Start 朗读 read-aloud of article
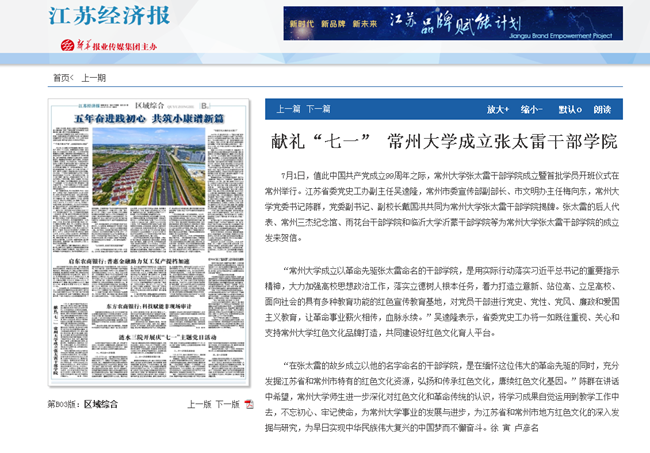650x453 pixels. coord(602,109)
